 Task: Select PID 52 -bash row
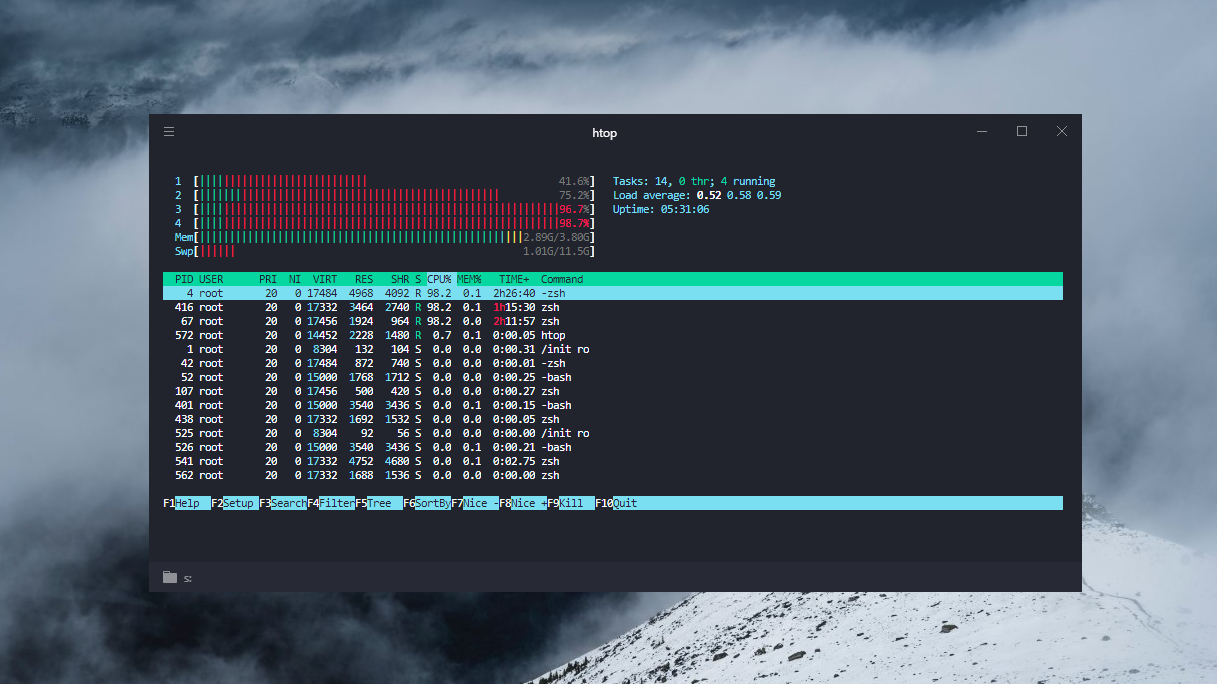(613, 377)
